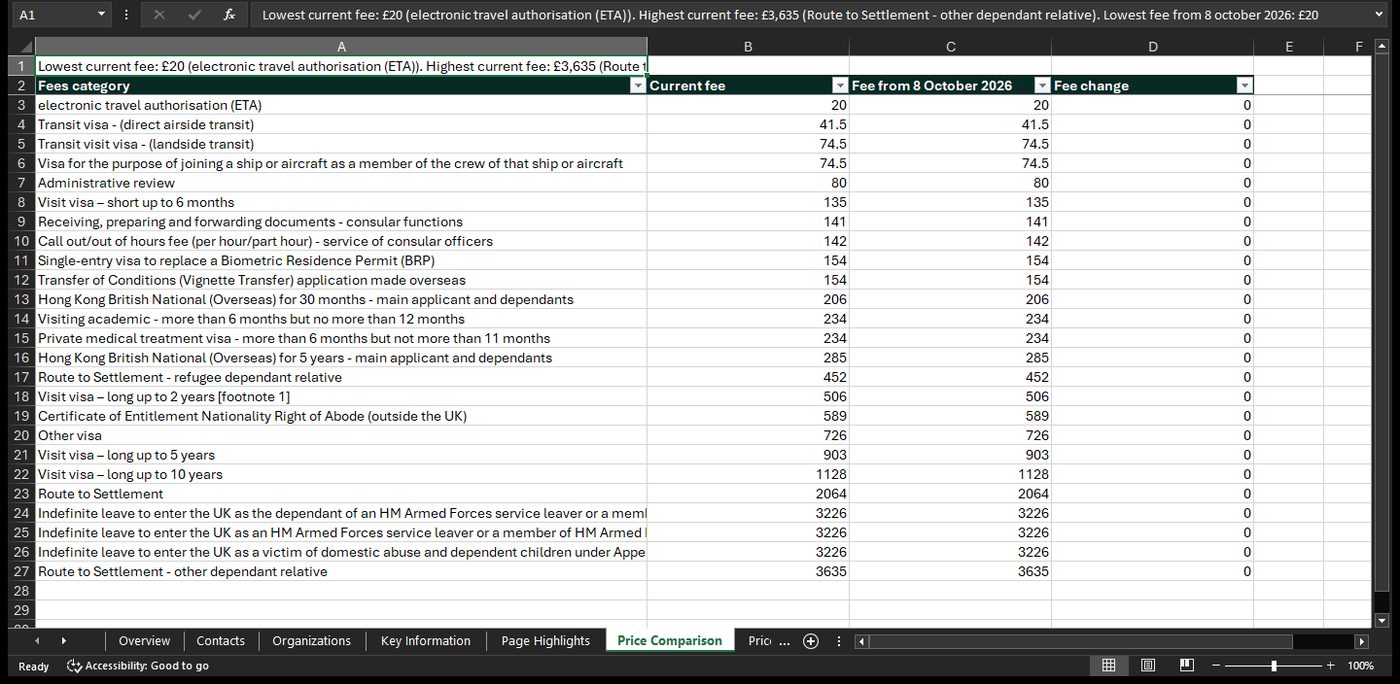This screenshot has width=1400, height=684.
Task: Switch to Page Break Preview icon
Action: (1187, 665)
